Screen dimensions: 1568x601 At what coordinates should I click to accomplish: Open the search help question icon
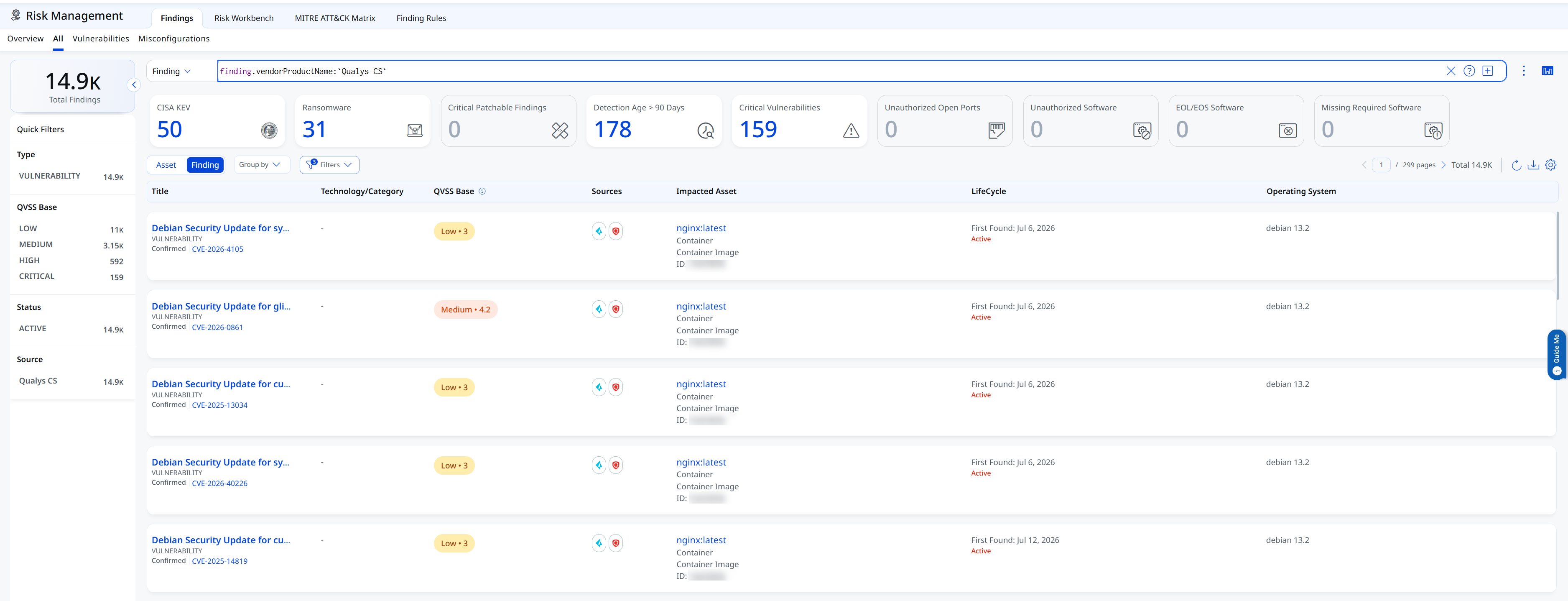click(x=1469, y=71)
